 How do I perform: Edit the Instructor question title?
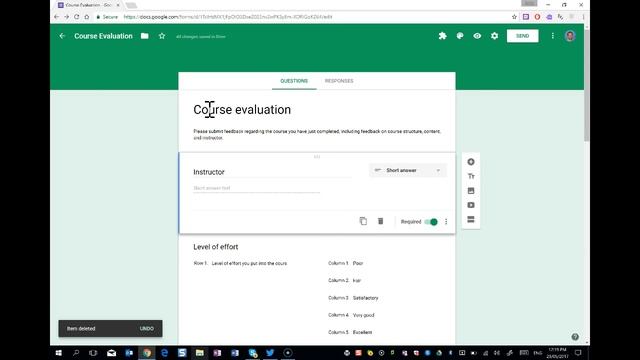pyautogui.click(x=272, y=172)
